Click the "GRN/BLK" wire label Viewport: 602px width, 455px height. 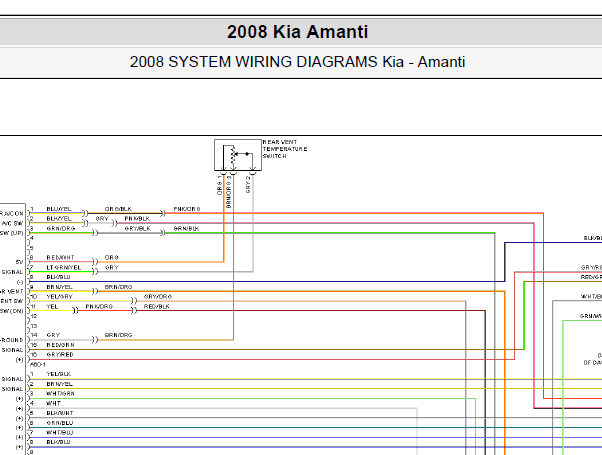[x=186, y=228]
